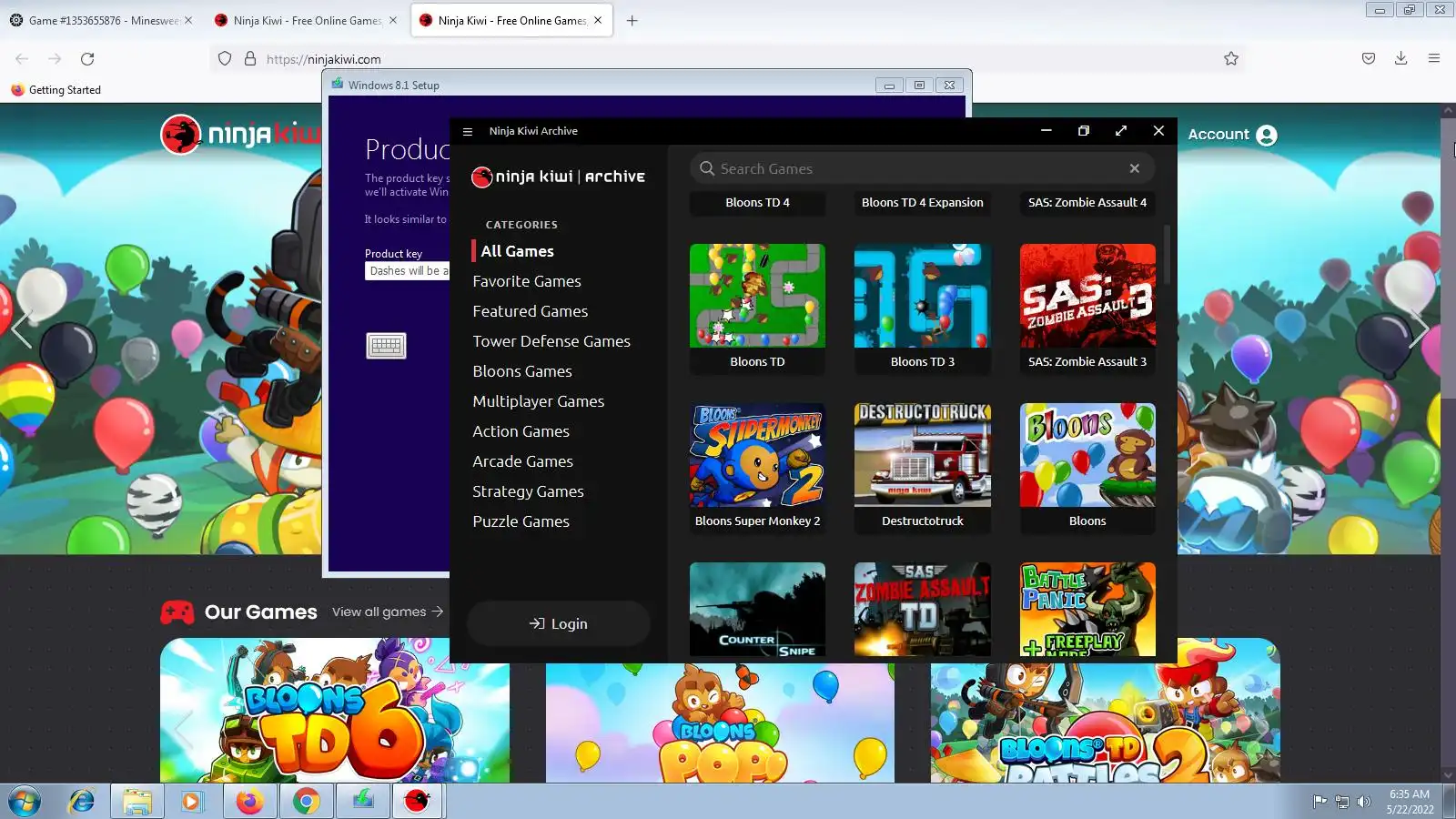Select the Favorite Games category

[x=527, y=281]
